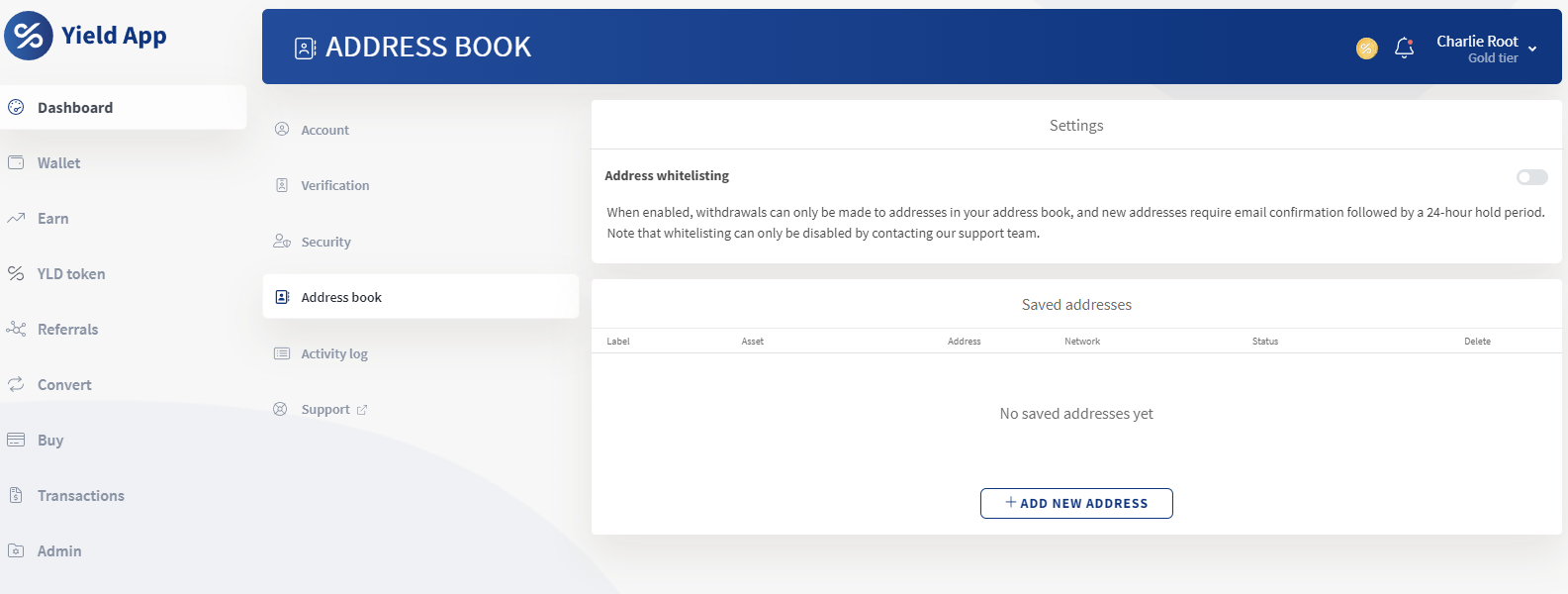The image size is (1568, 594).
Task: Click the external link icon beside Support
Action: point(362,410)
